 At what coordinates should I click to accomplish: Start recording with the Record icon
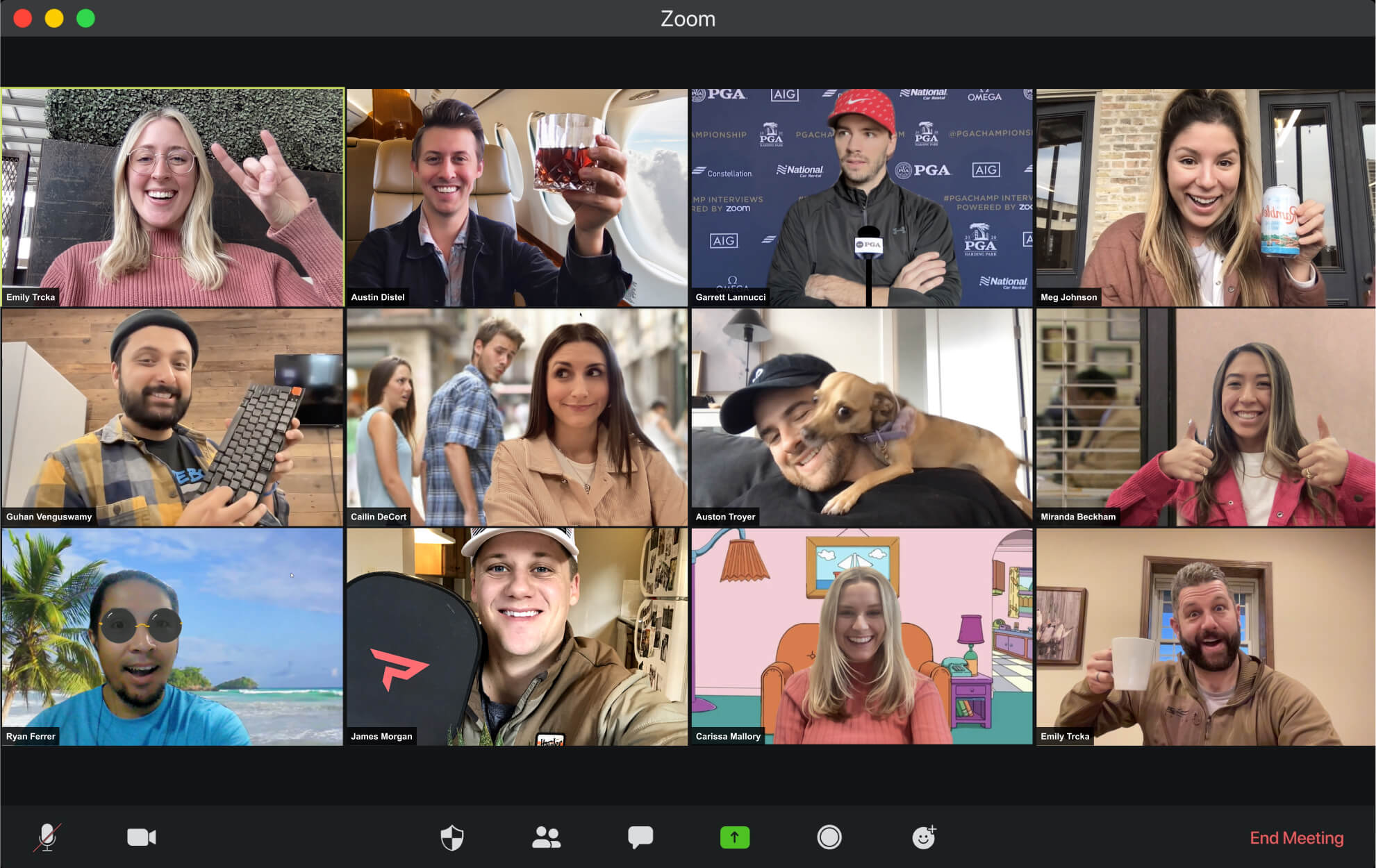(829, 837)
